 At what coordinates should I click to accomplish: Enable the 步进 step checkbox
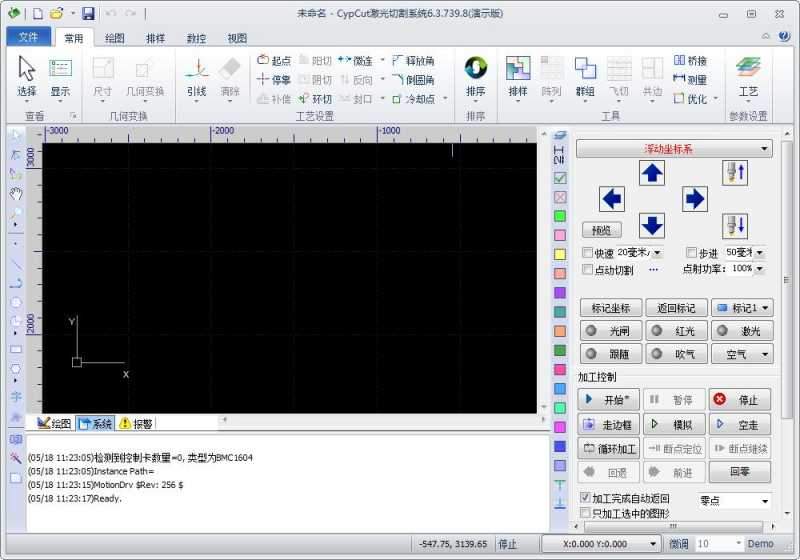(691, 252)
